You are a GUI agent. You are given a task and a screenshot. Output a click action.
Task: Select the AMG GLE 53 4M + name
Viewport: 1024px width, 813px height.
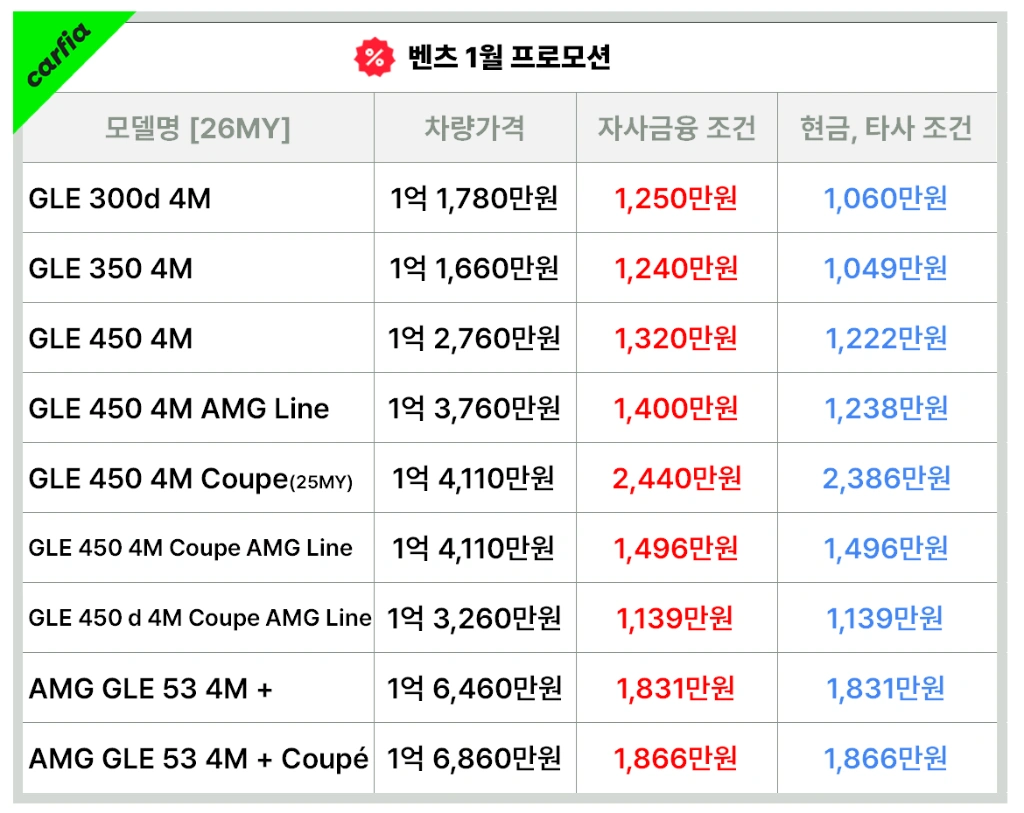(x=151, y=688)
